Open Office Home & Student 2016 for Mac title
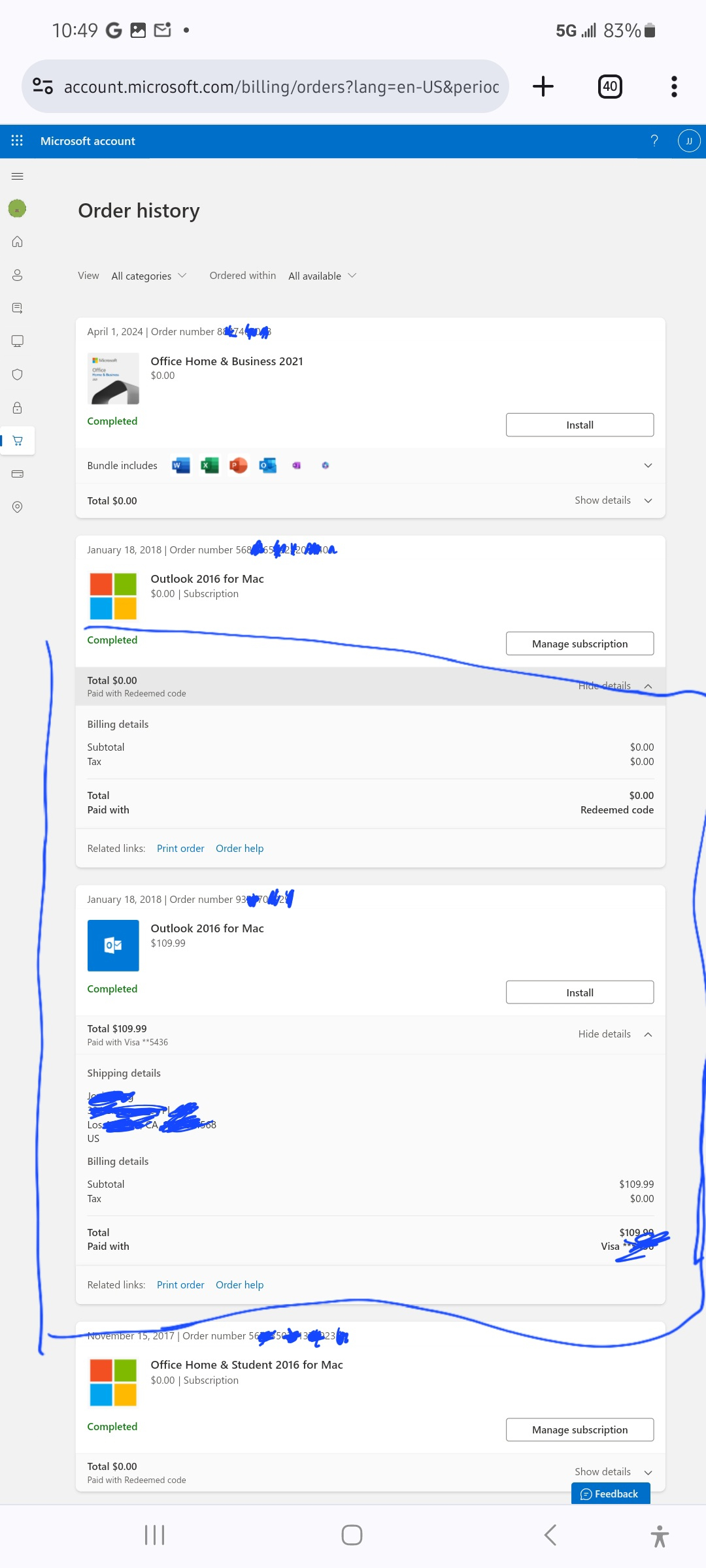This screenshot has width=706, height=1568. (246, 1364)
